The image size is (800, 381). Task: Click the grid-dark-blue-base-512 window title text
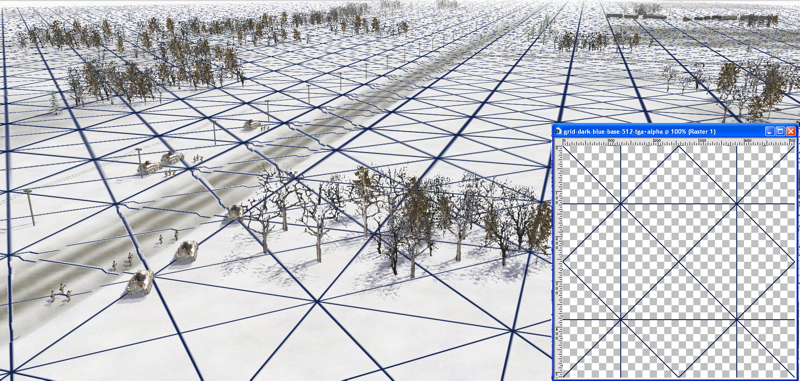pos(639,132)
